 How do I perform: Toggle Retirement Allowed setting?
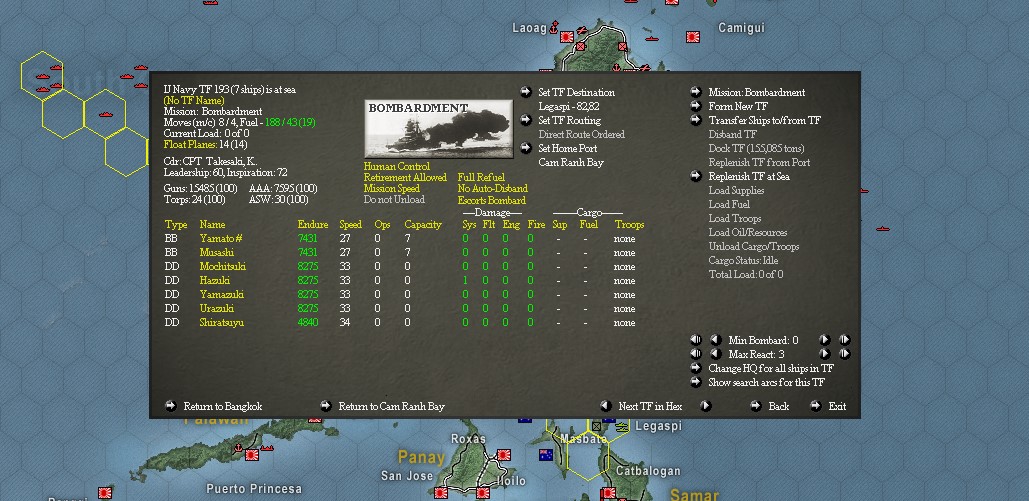click(405, 177)
